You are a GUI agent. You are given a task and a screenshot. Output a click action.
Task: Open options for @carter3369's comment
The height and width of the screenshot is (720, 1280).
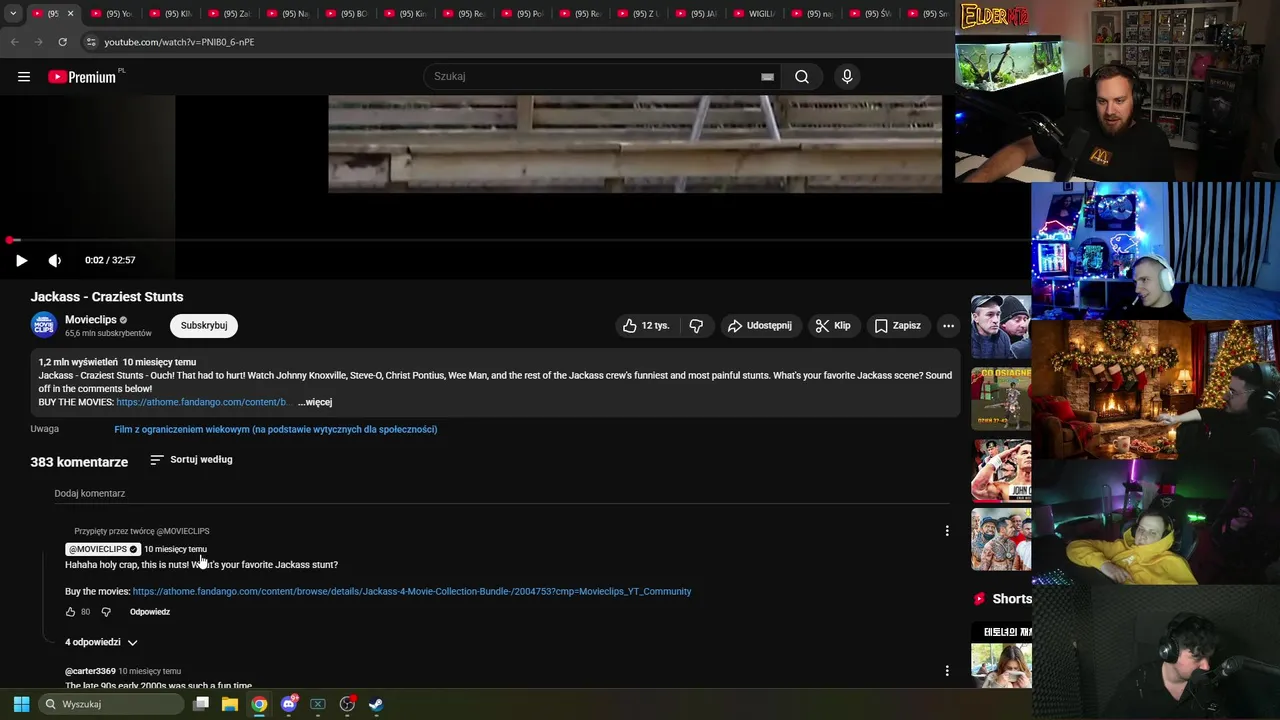tap(947, 671)
